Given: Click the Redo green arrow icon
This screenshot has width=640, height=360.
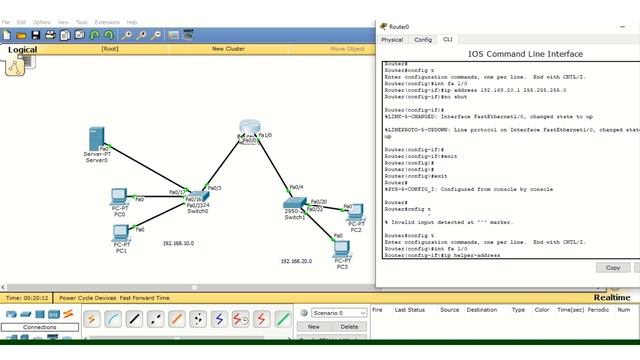Looking at the screenshot, I should tap(109, 36).
